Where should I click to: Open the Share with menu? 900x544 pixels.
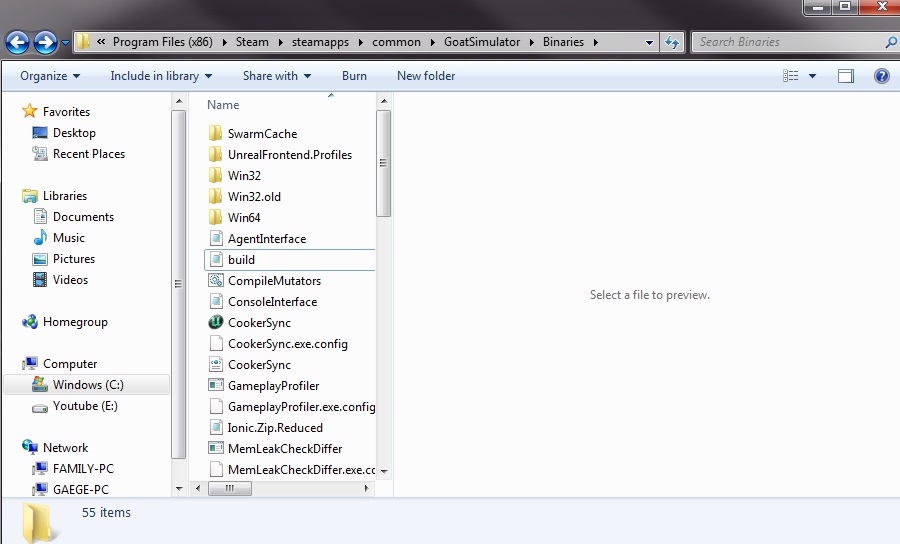(277, 76)
